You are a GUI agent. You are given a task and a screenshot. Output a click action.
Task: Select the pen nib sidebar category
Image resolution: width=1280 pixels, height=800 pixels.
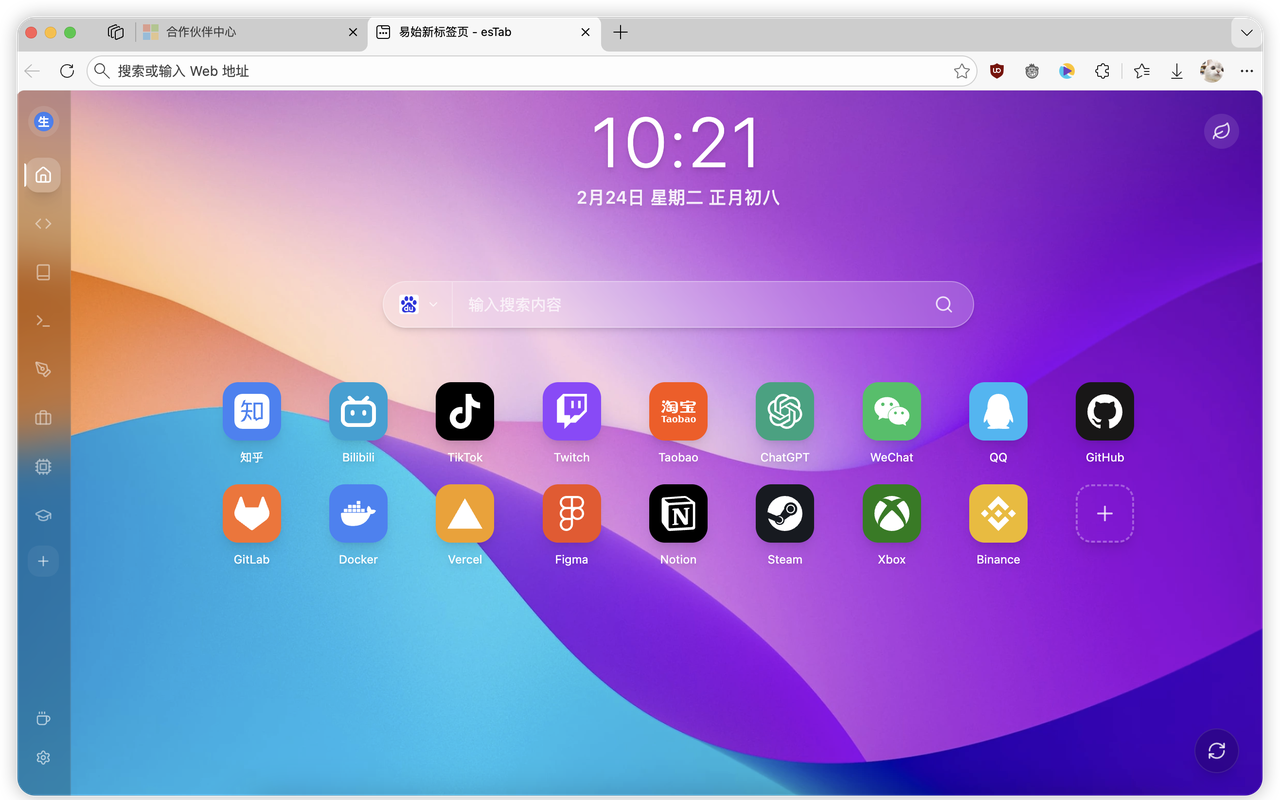43,369
